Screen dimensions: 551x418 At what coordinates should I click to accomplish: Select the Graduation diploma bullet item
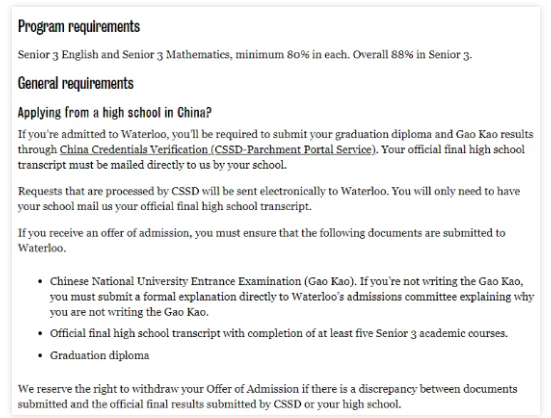99,355
